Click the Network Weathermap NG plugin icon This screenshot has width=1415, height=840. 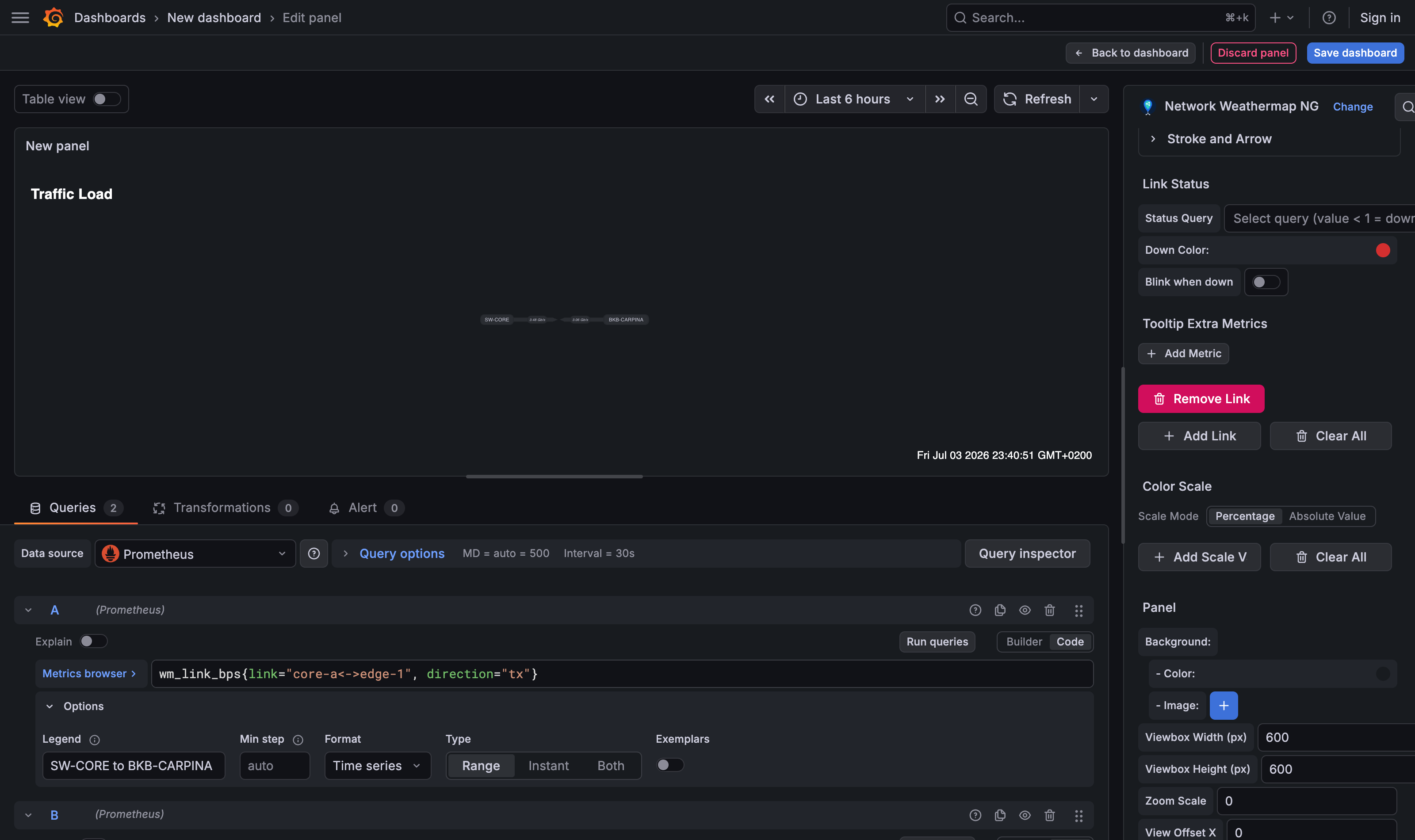[x=1147, y=107]
